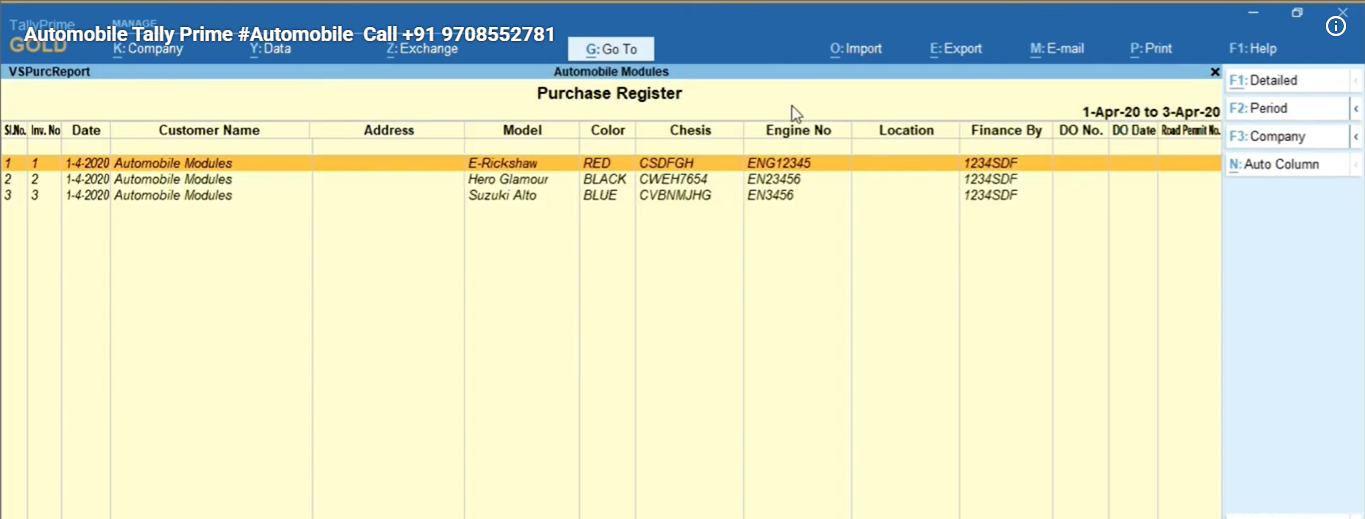Viewport: 1365px width, 519px height.
Task: Click the VSPurcReport label
Action: pos(49,72)
